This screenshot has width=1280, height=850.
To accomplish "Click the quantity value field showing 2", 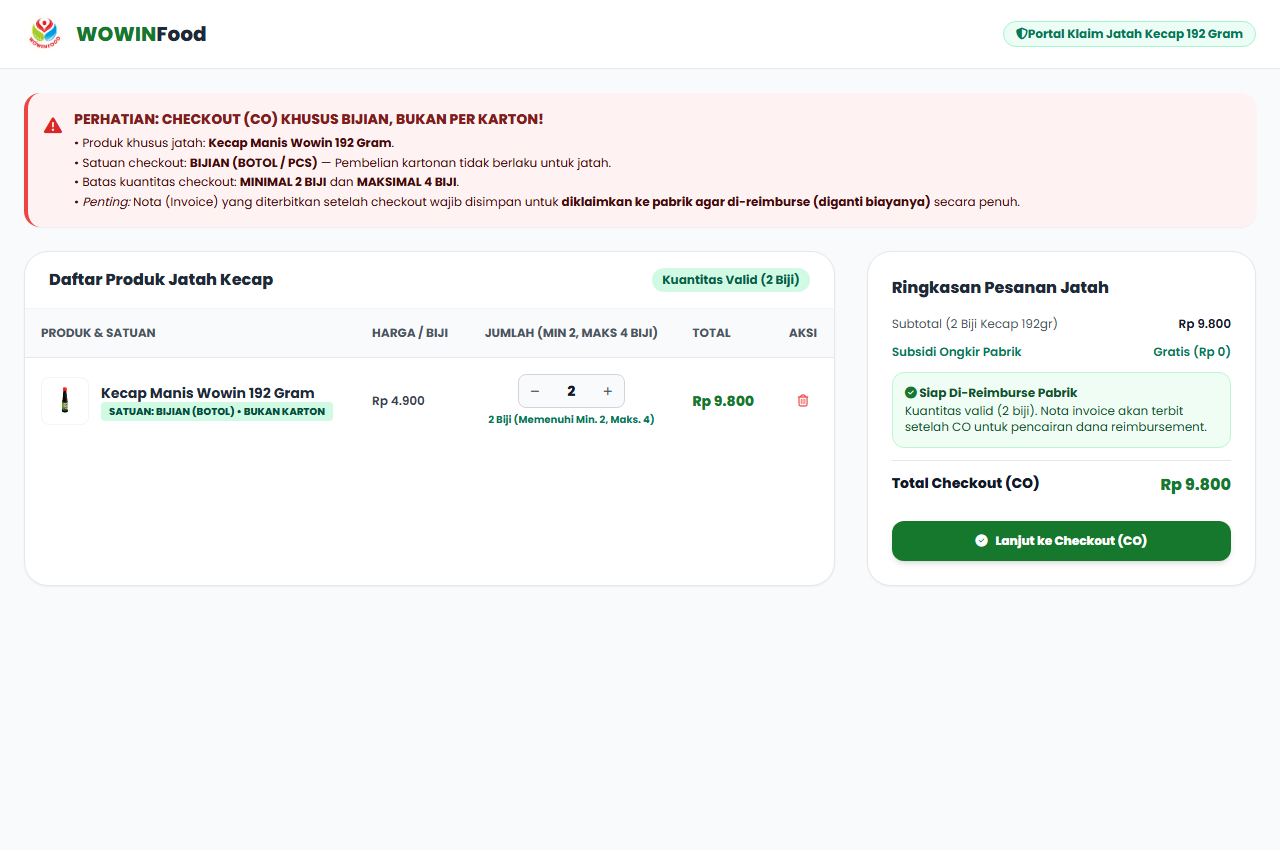I will point(571,391).
